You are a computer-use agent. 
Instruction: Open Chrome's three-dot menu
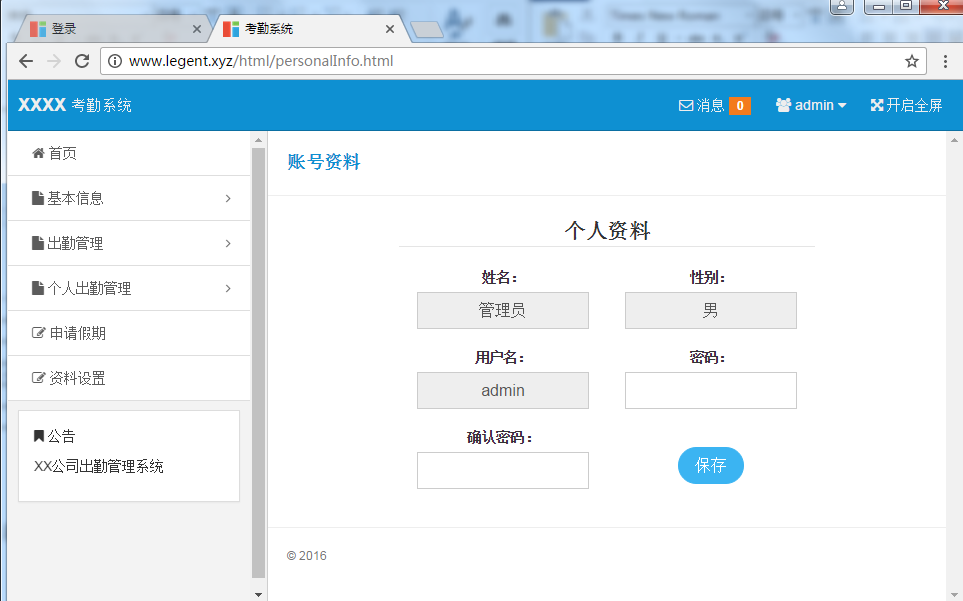pyautogui.click(x=945, y=61)
